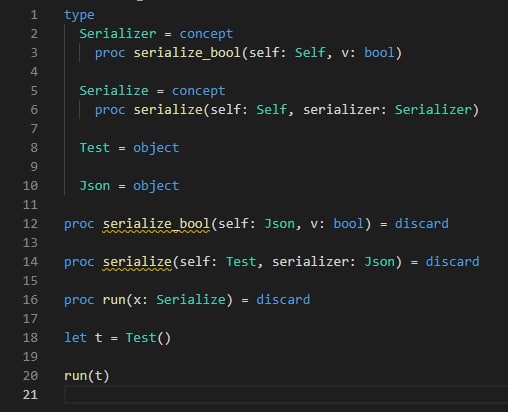
Task: Click 'Json' serializer type on line 14
Action: tap(379, 262)
